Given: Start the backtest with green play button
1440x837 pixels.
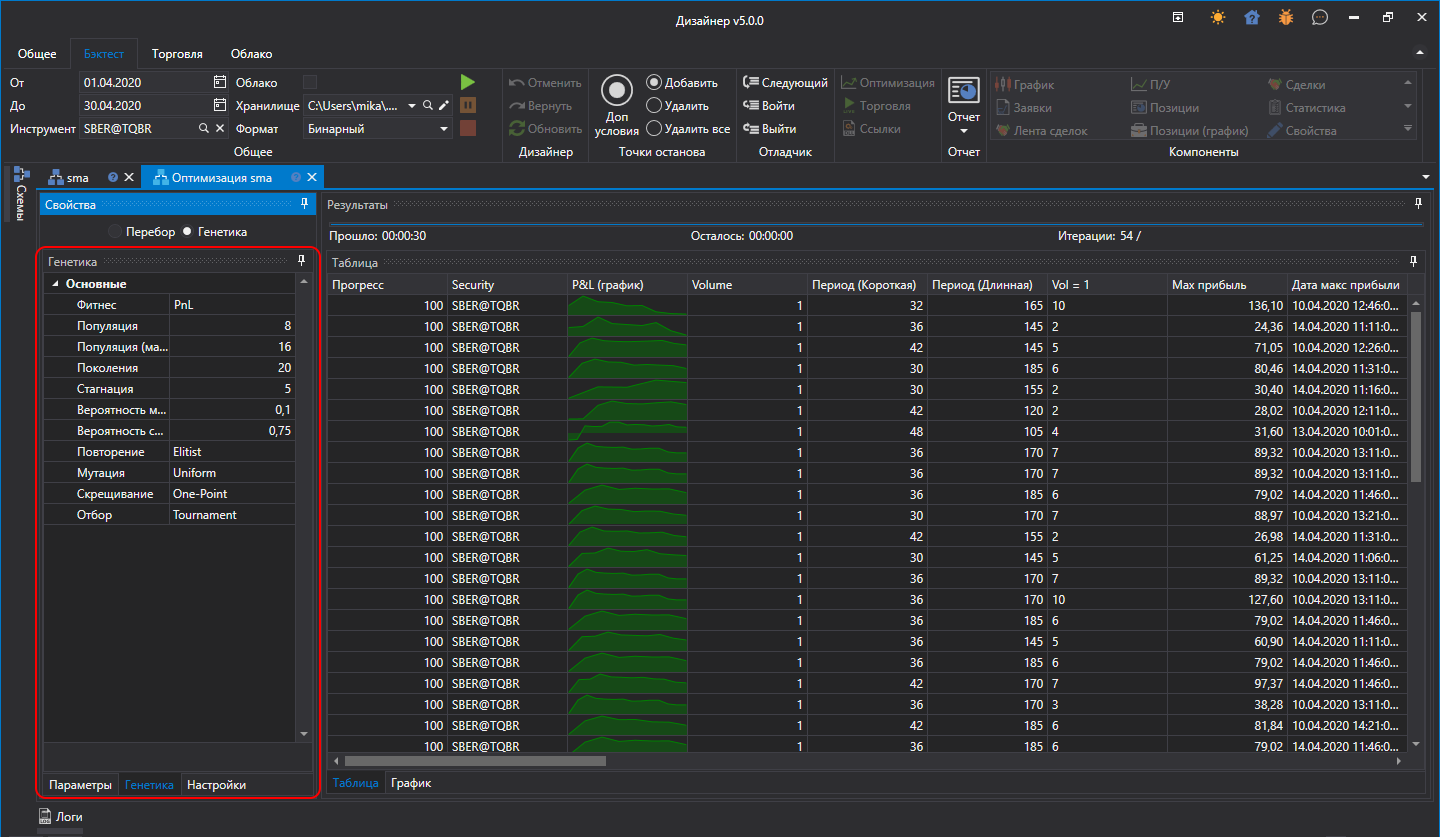Looking at the screenshot, I should click(467, 82).
